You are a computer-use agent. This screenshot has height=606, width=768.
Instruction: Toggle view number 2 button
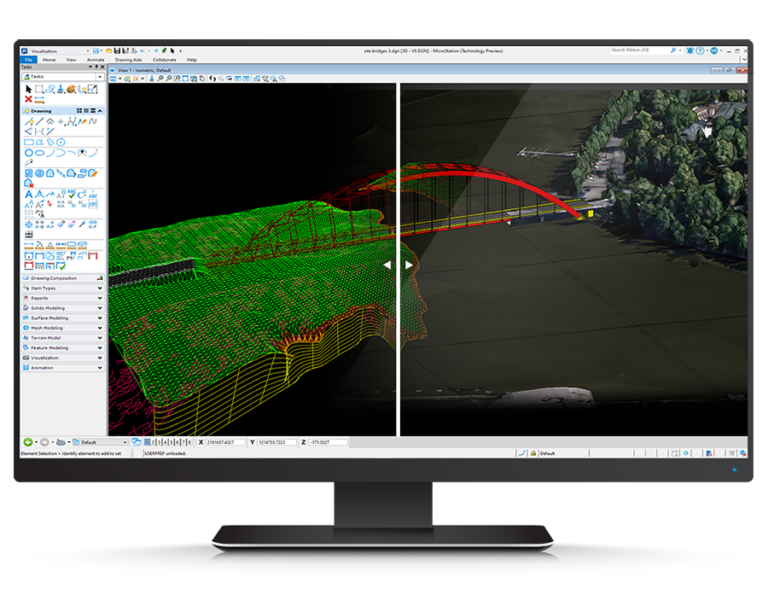153,442
